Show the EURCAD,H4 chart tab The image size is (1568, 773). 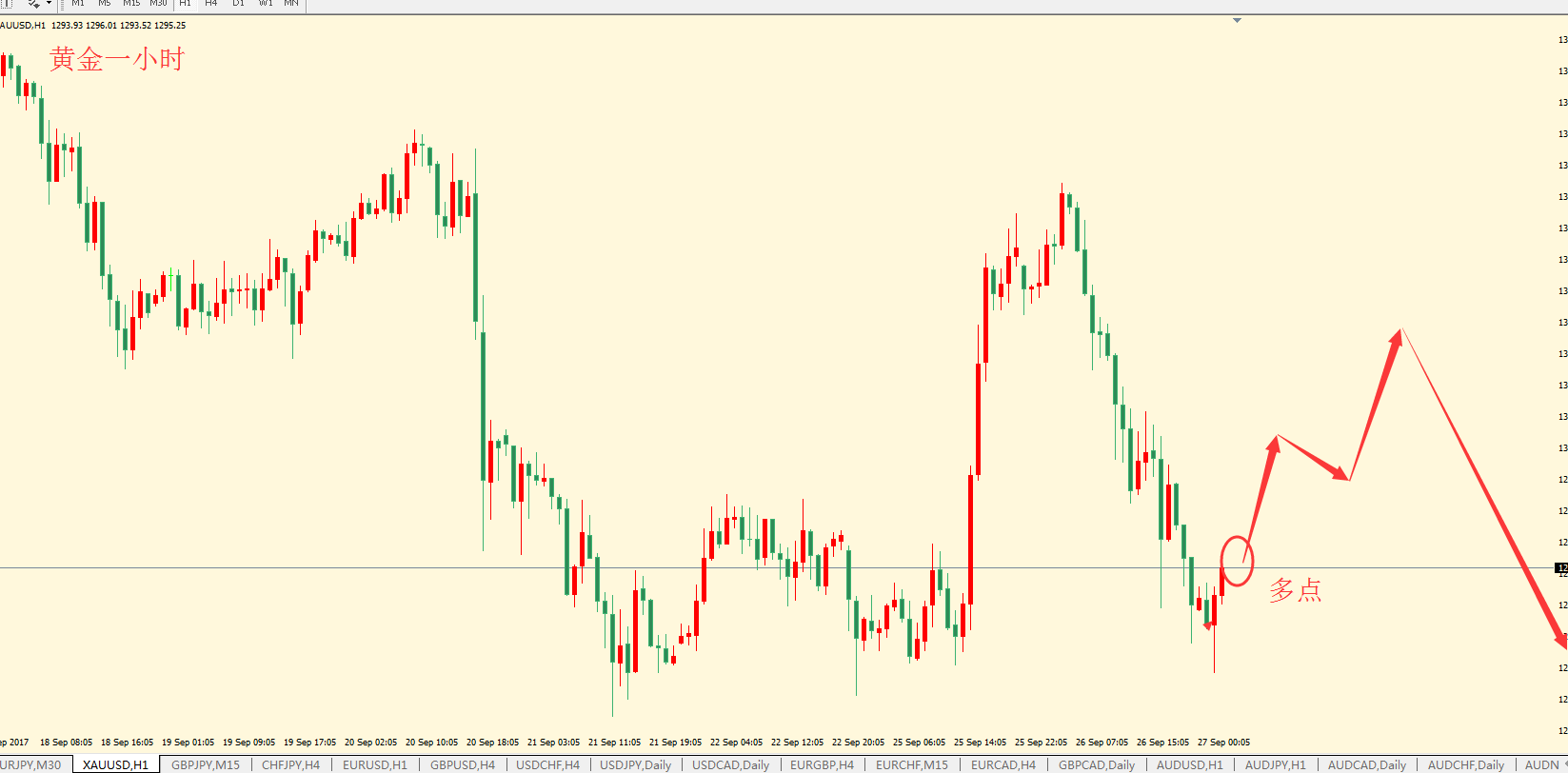click(1003, 764)
